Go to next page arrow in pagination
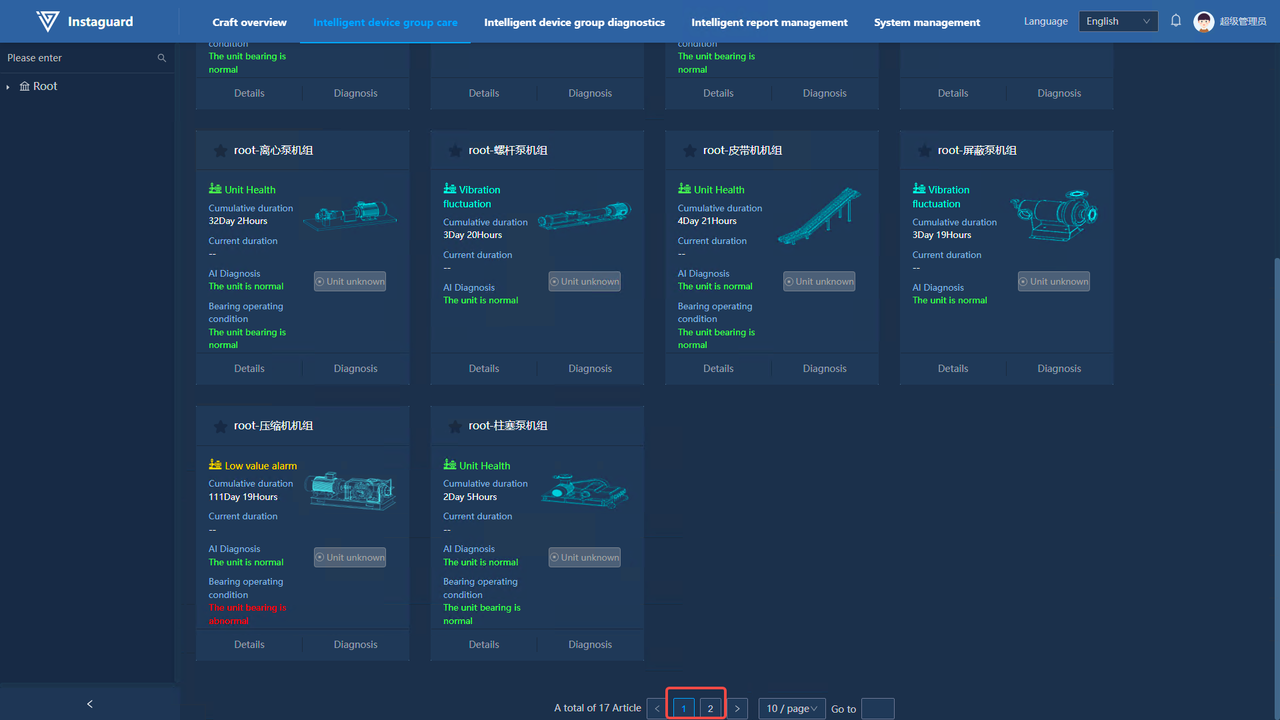This screenshot has height=720, width=1280. coord(737,709)
